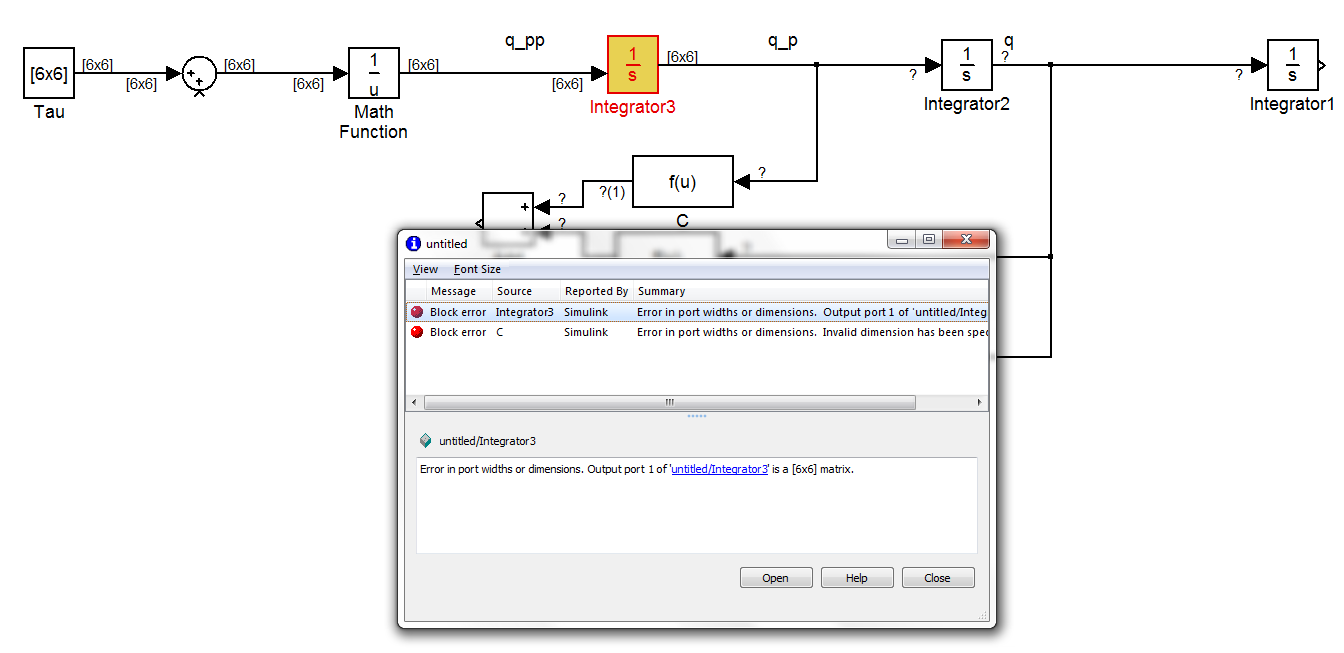Image resolution: width=1344 pixels, height=653 pixels.
Task: Click the Source column header
Action: click(514, 291)
